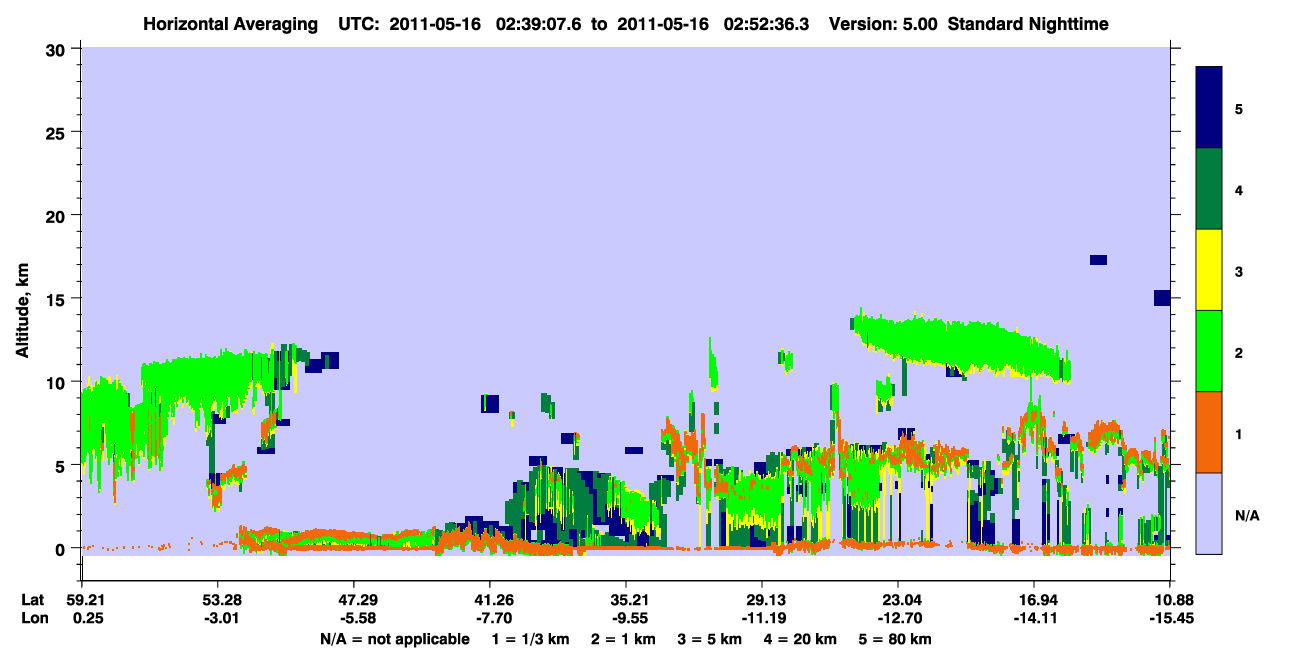The width and height of the screenshot is (1300, 667).
Task: Click the lavender N/A colorbar segment
Action: (x=1209, y=513)
